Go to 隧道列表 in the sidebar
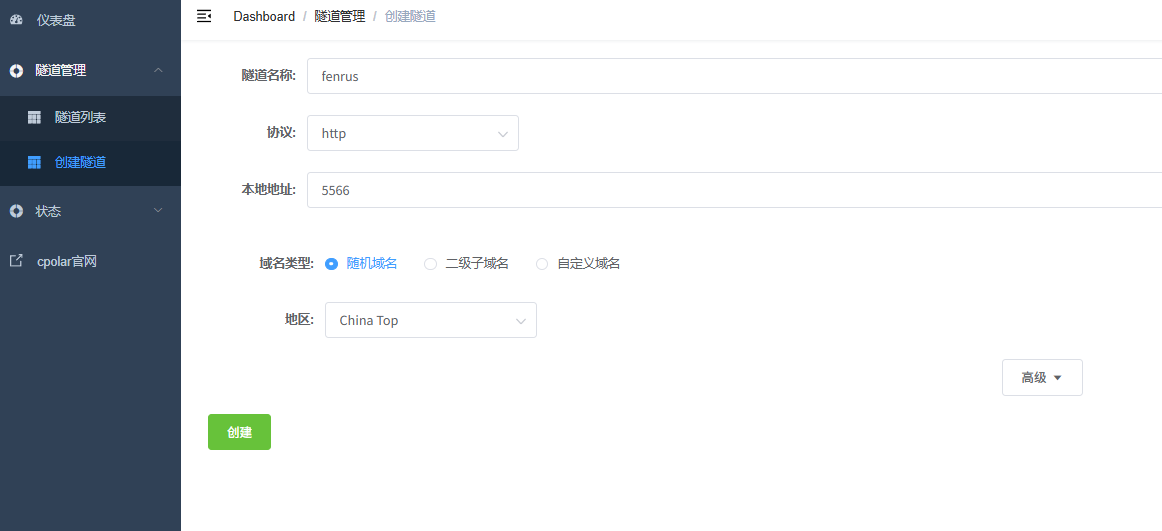Viewport: 1162px width, 531px height. 80,118
